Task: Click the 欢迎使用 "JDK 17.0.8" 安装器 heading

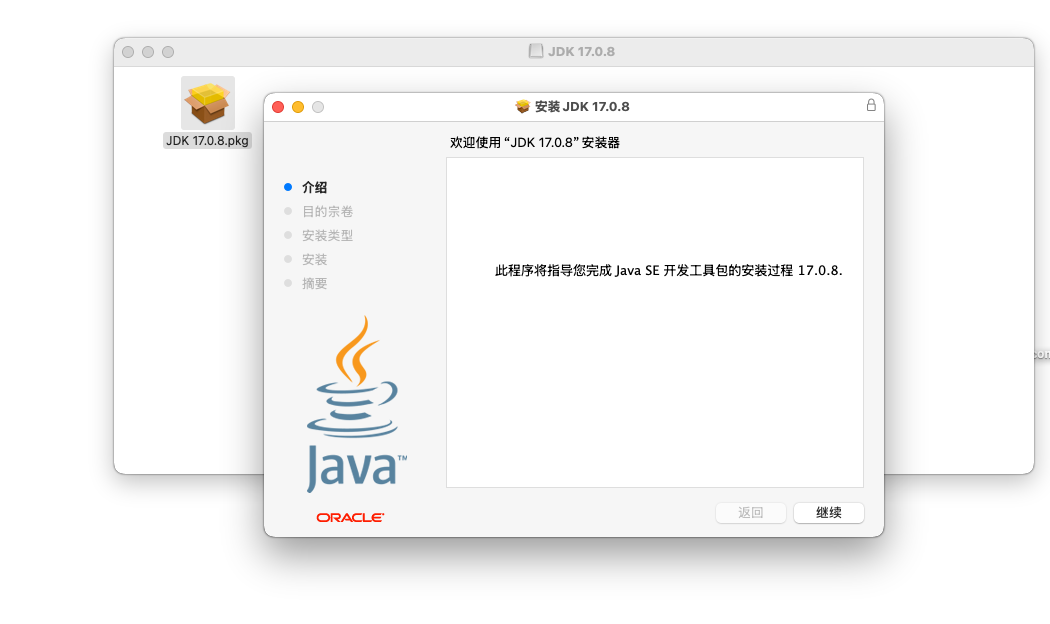Action: (x=534, y=143)
